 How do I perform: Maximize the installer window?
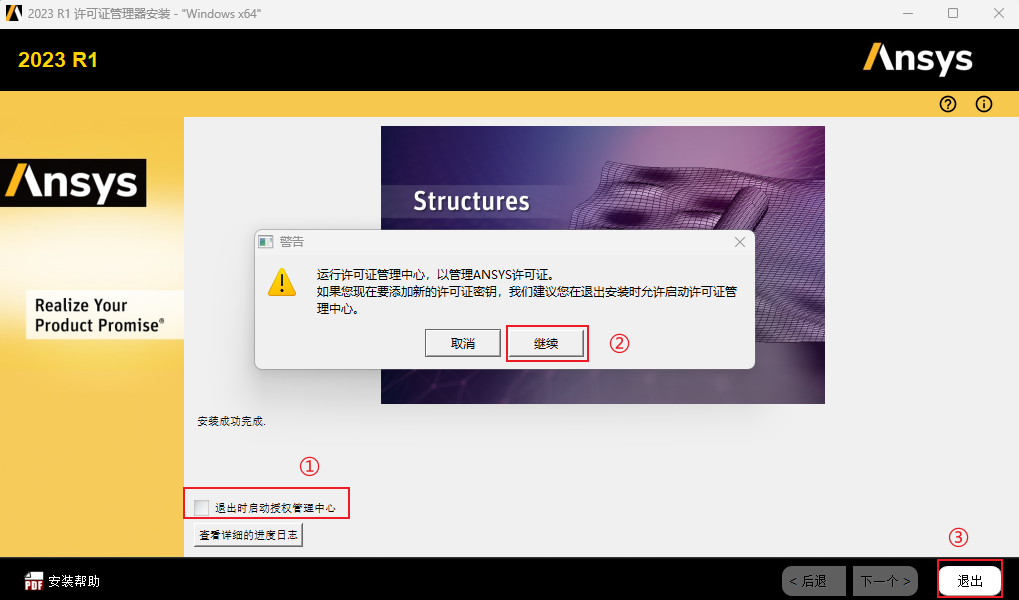[x=953, y=13]
